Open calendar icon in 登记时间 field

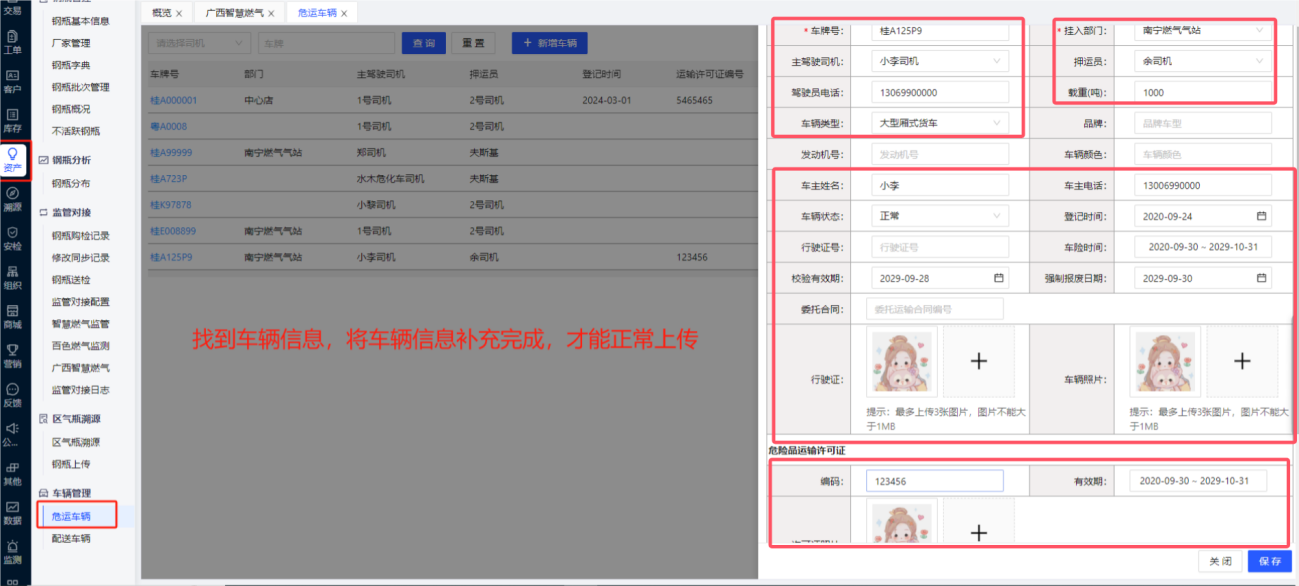(x=1261, y=216)
